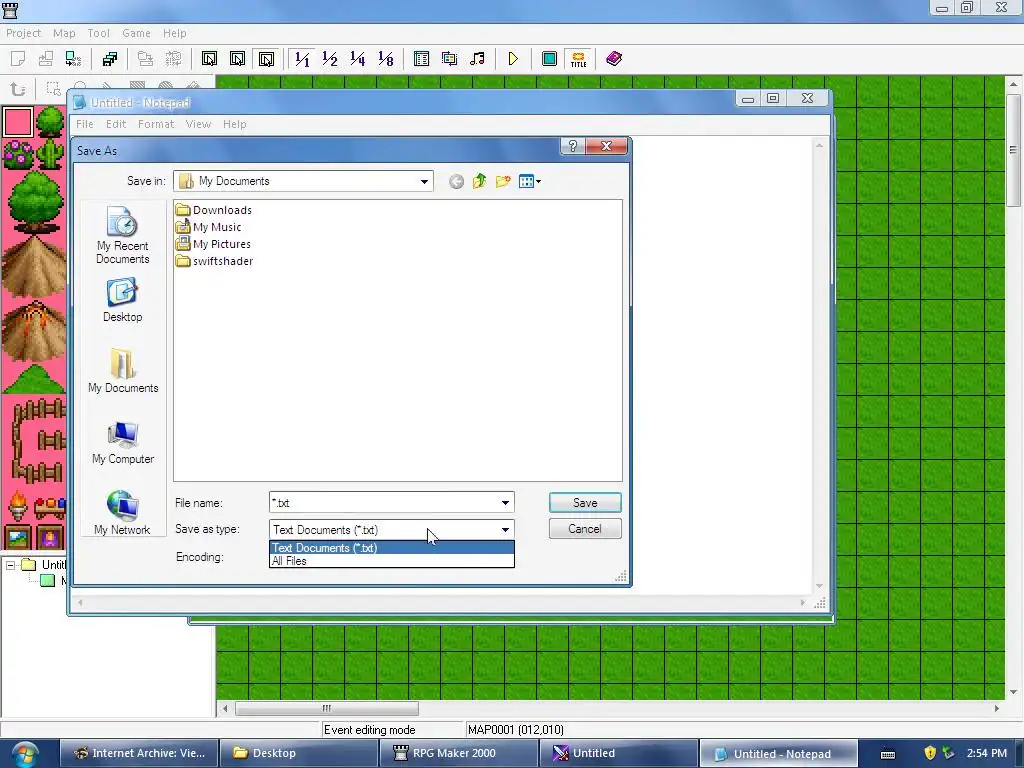Go to My Documents in places bar
The height and width of the screenshot is (768, 1024).
point(123,370)
